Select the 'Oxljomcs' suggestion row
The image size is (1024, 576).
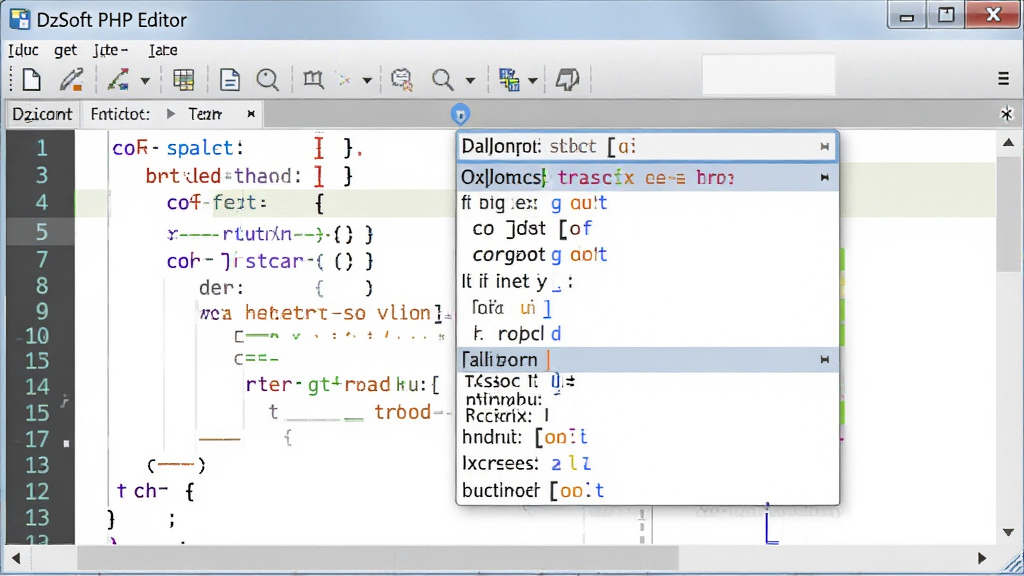647,177
